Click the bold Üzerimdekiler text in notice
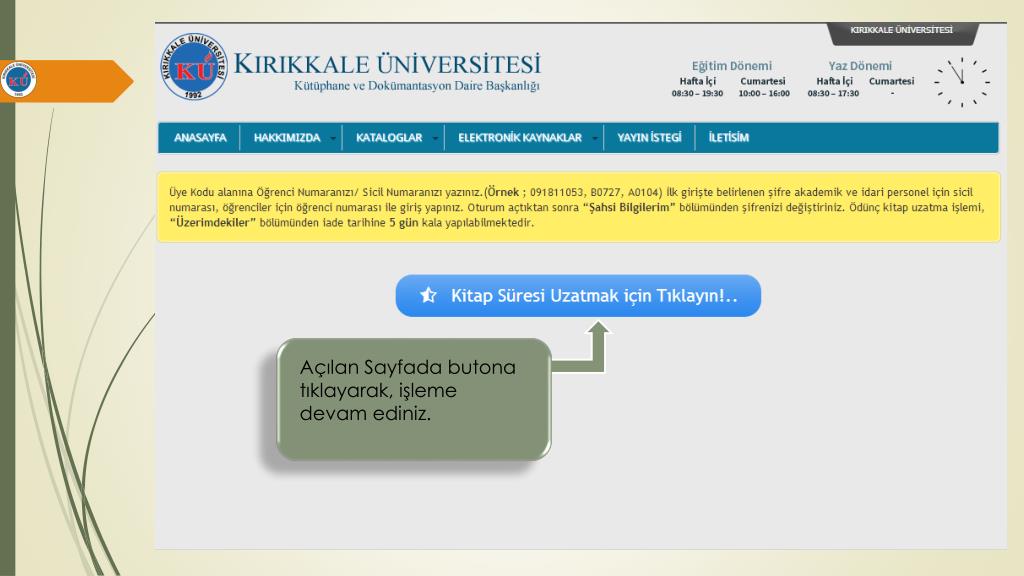 click(213, 223)
